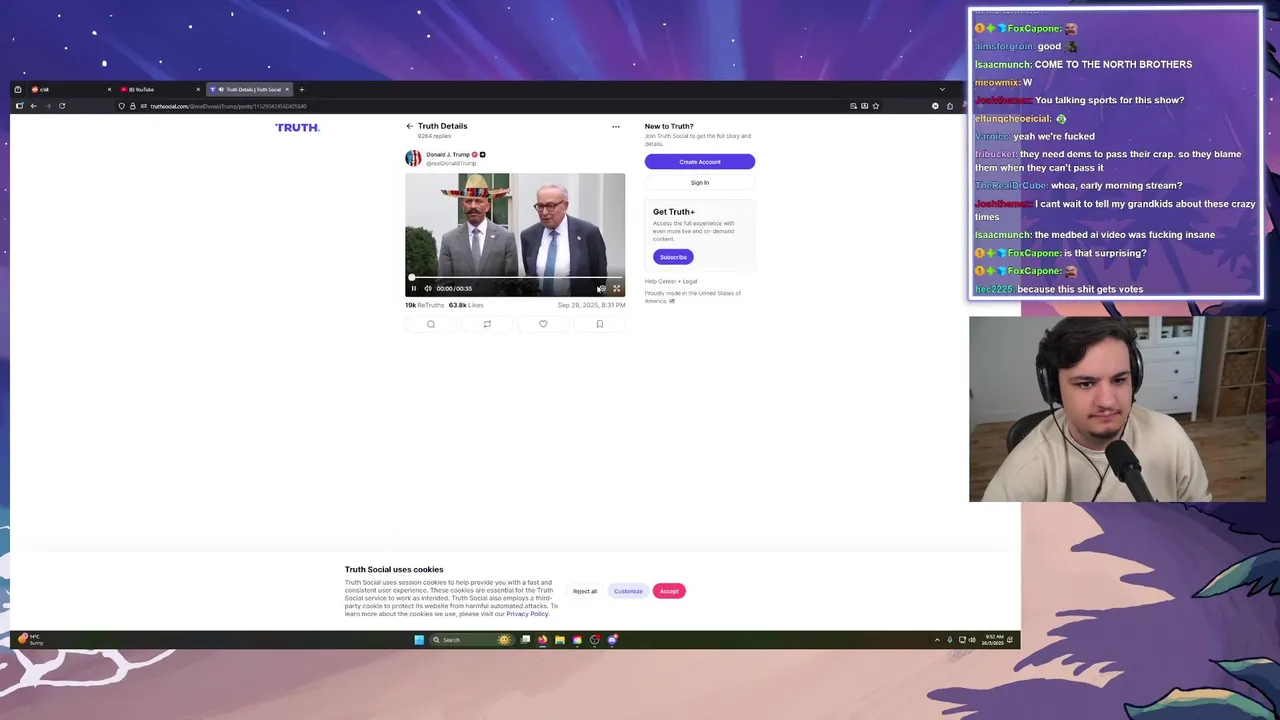
Task: Click the tracking protection shield icon
Action: (122, 106)
